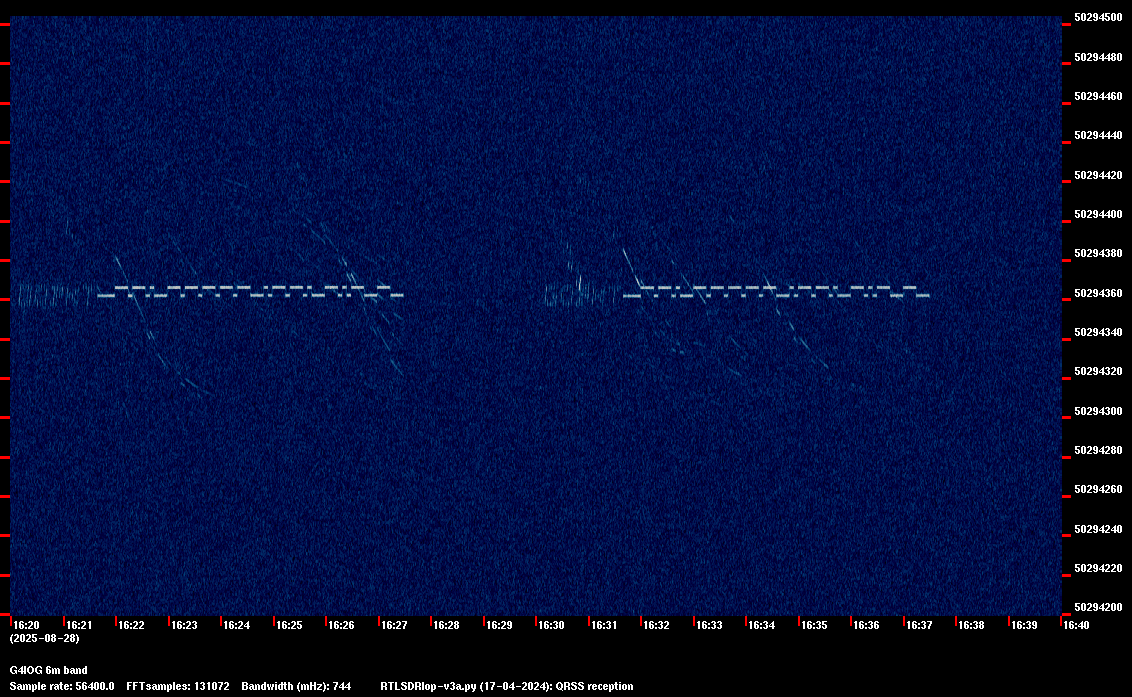The image size is (1132, 697).
Task: Select the 50294400 frequency label
Action: click(x=1098, y=214)
